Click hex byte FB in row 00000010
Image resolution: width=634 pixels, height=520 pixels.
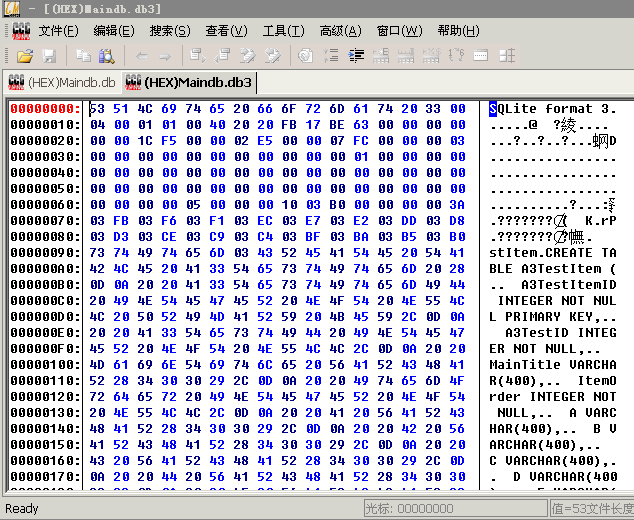tap(289, 125)
